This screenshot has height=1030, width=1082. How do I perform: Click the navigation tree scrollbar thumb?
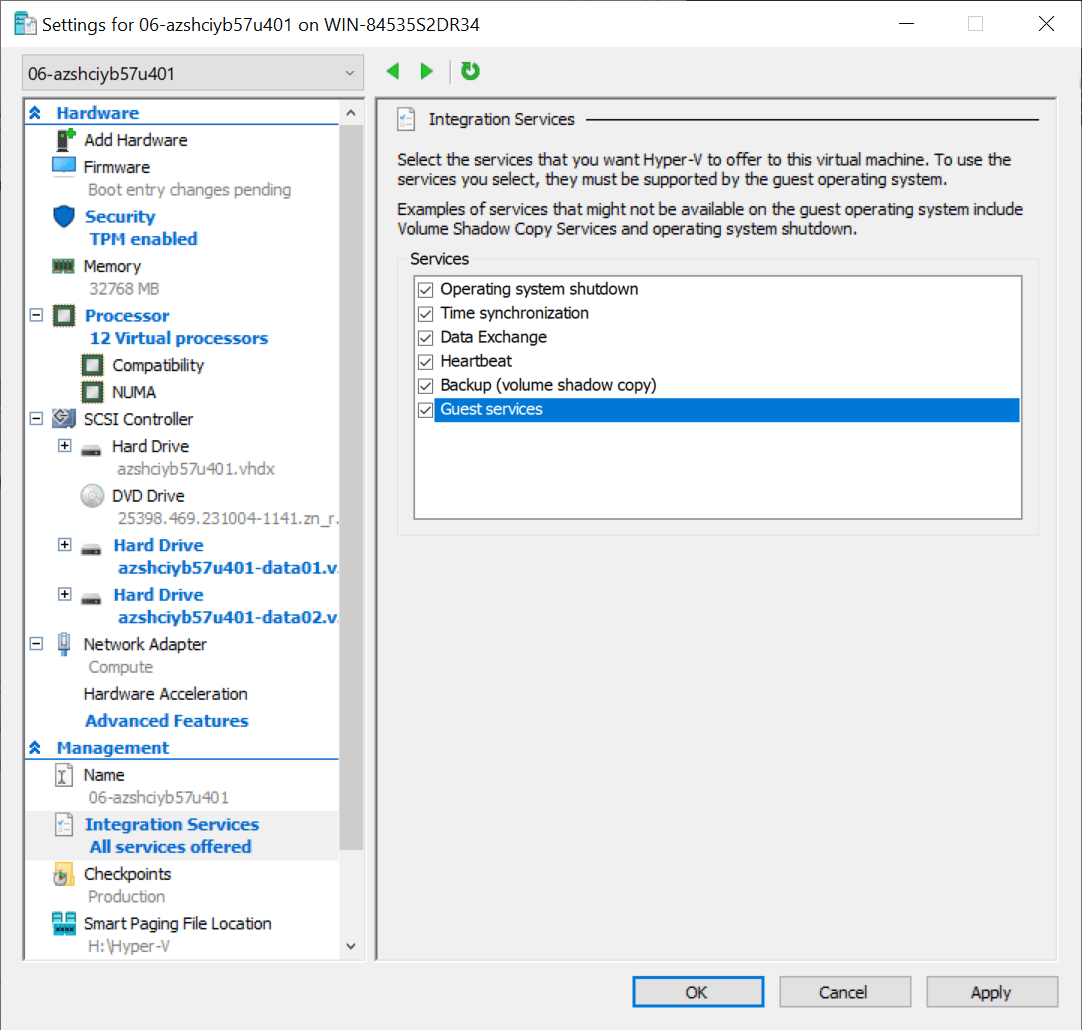pyautogui.click(x=351, y=487)
